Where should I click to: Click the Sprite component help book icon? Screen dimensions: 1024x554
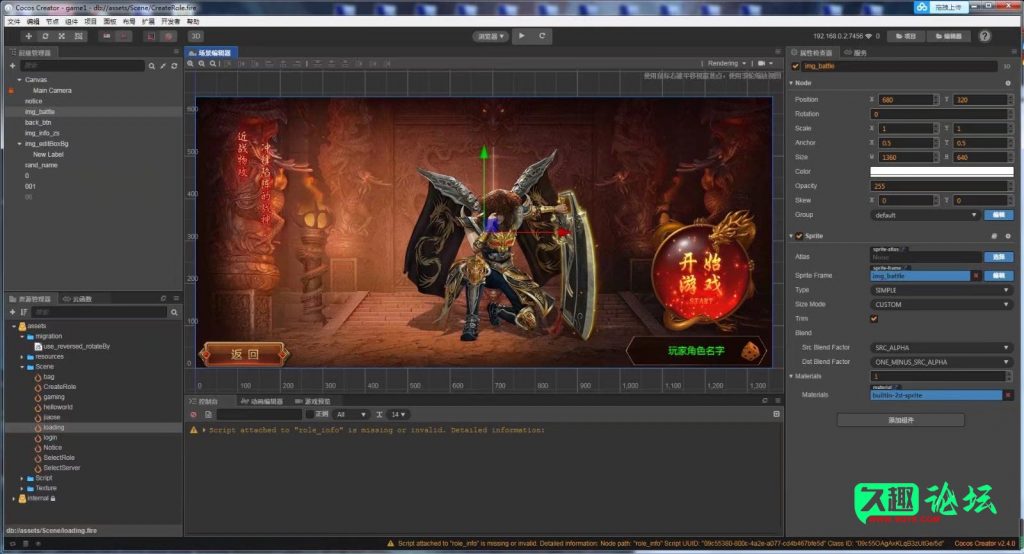[994, 236]
